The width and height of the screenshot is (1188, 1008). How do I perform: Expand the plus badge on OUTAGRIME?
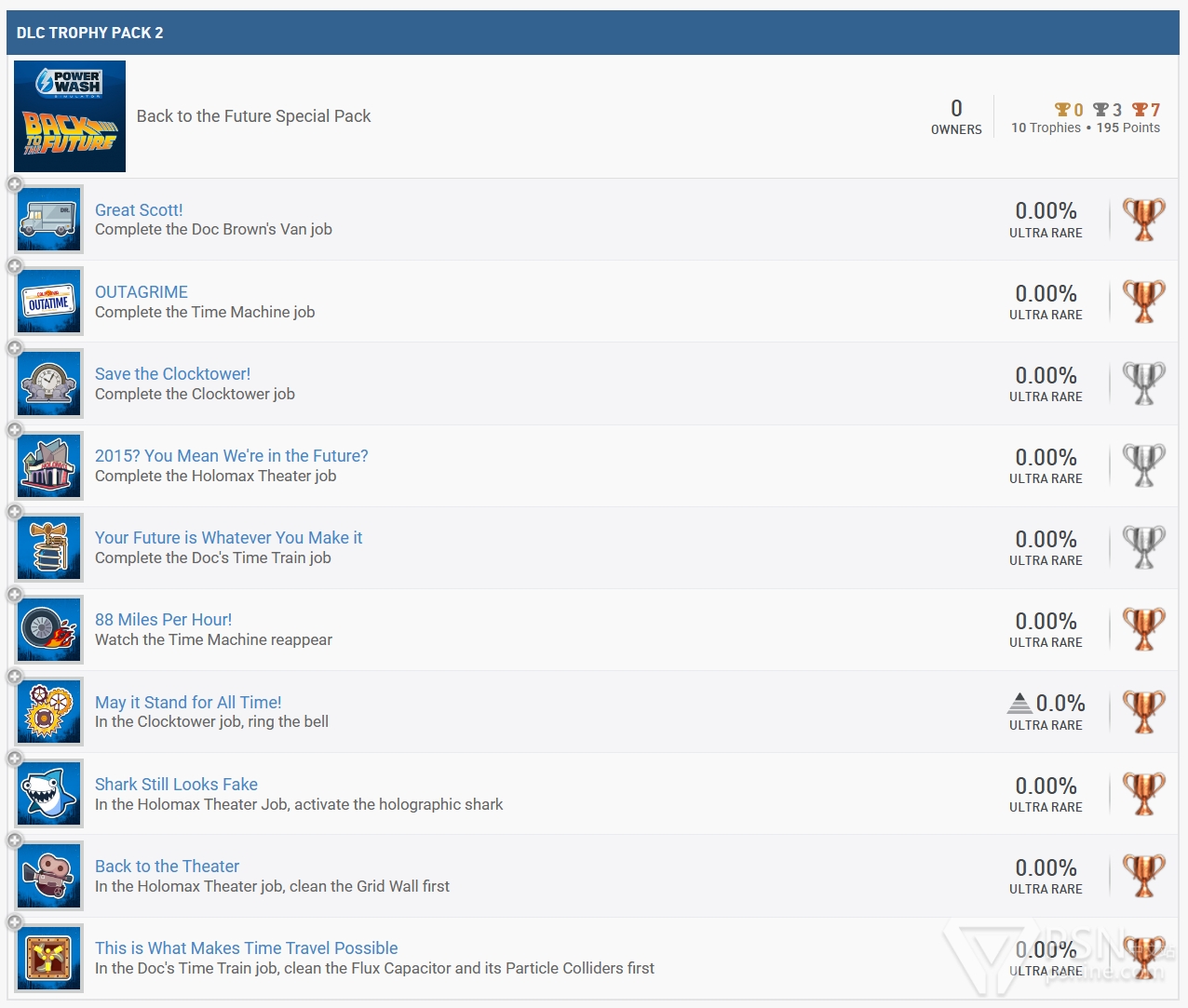[15, 266]
